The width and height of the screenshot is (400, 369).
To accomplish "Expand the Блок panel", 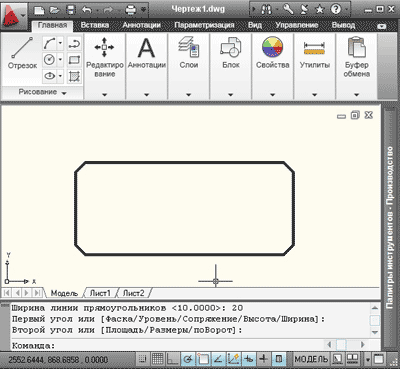I will pyautogui.click(x=231, y=95).
